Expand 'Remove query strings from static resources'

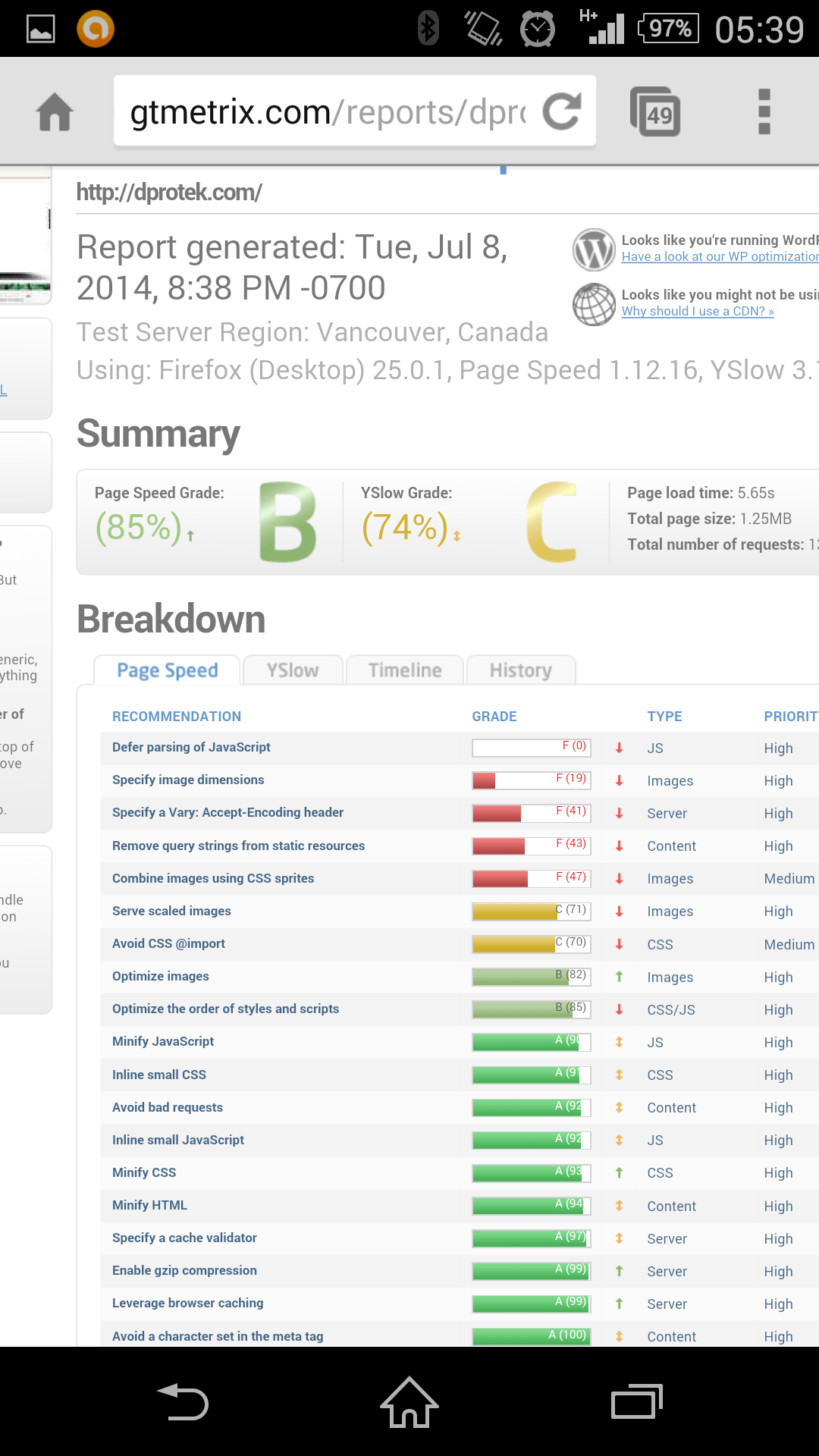(238, 846)
